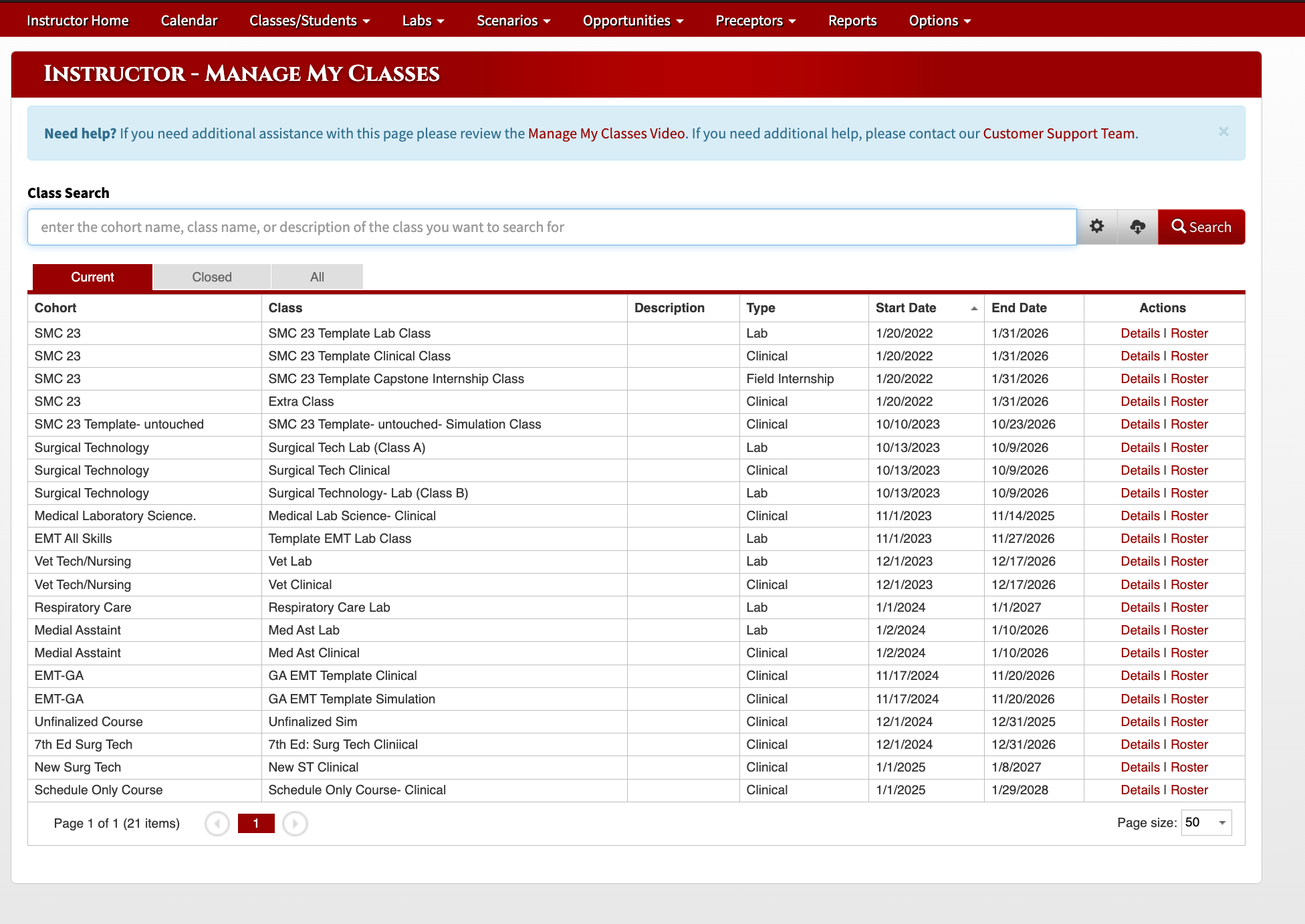The image size is (1305, 924).
Task: Open the Calendar page
Action: coord(189,21)
